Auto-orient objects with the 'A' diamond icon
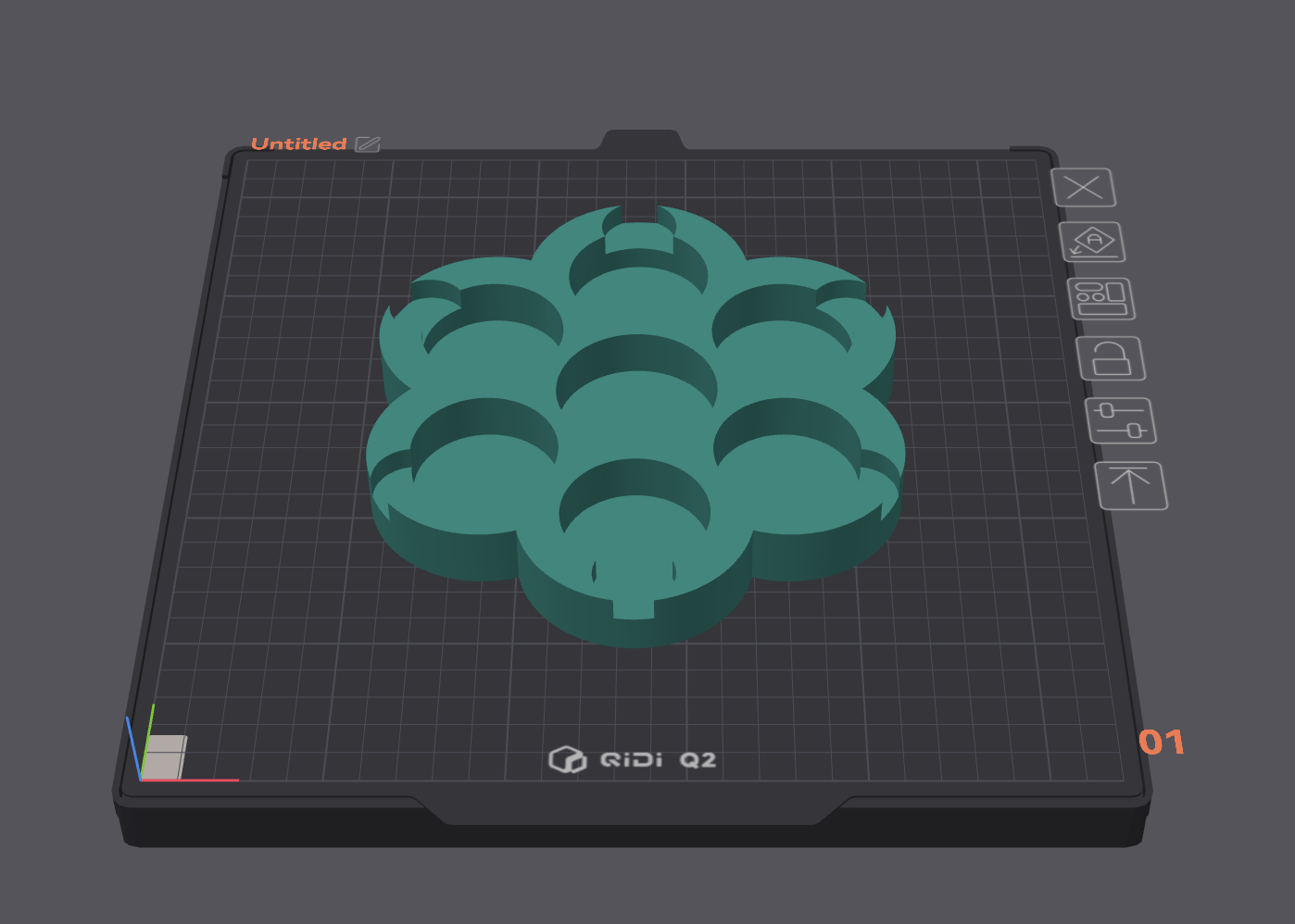 click(x=1092, y=243)
